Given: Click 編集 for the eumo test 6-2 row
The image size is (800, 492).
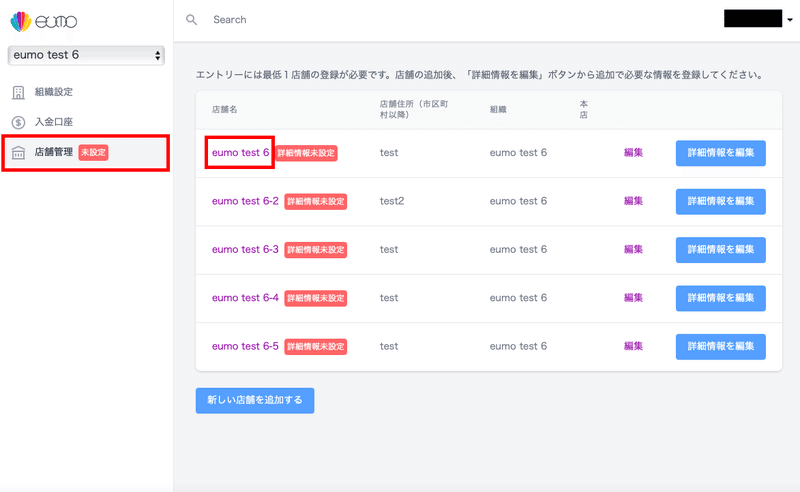Looking at the screenshot, I should (633, 201).
